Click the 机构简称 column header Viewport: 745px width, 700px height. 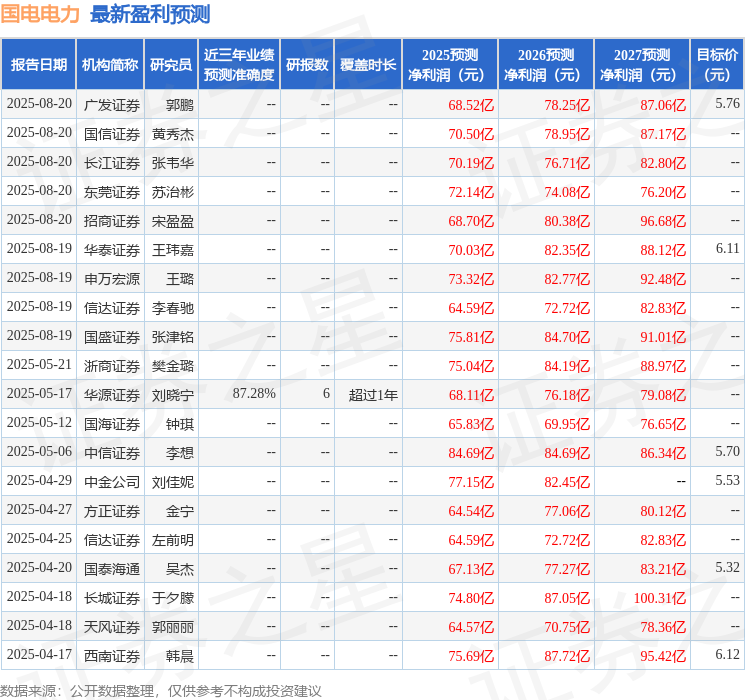[110, 65]
